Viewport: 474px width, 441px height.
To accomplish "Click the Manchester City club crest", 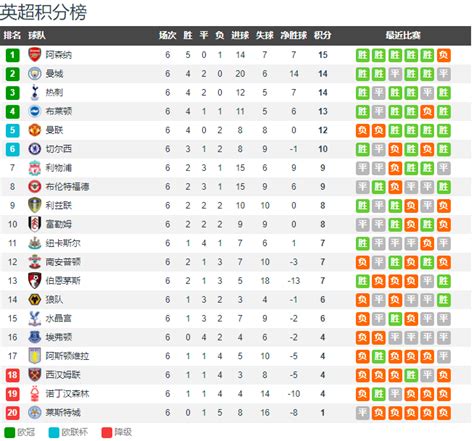I will (x=35, y=74).
